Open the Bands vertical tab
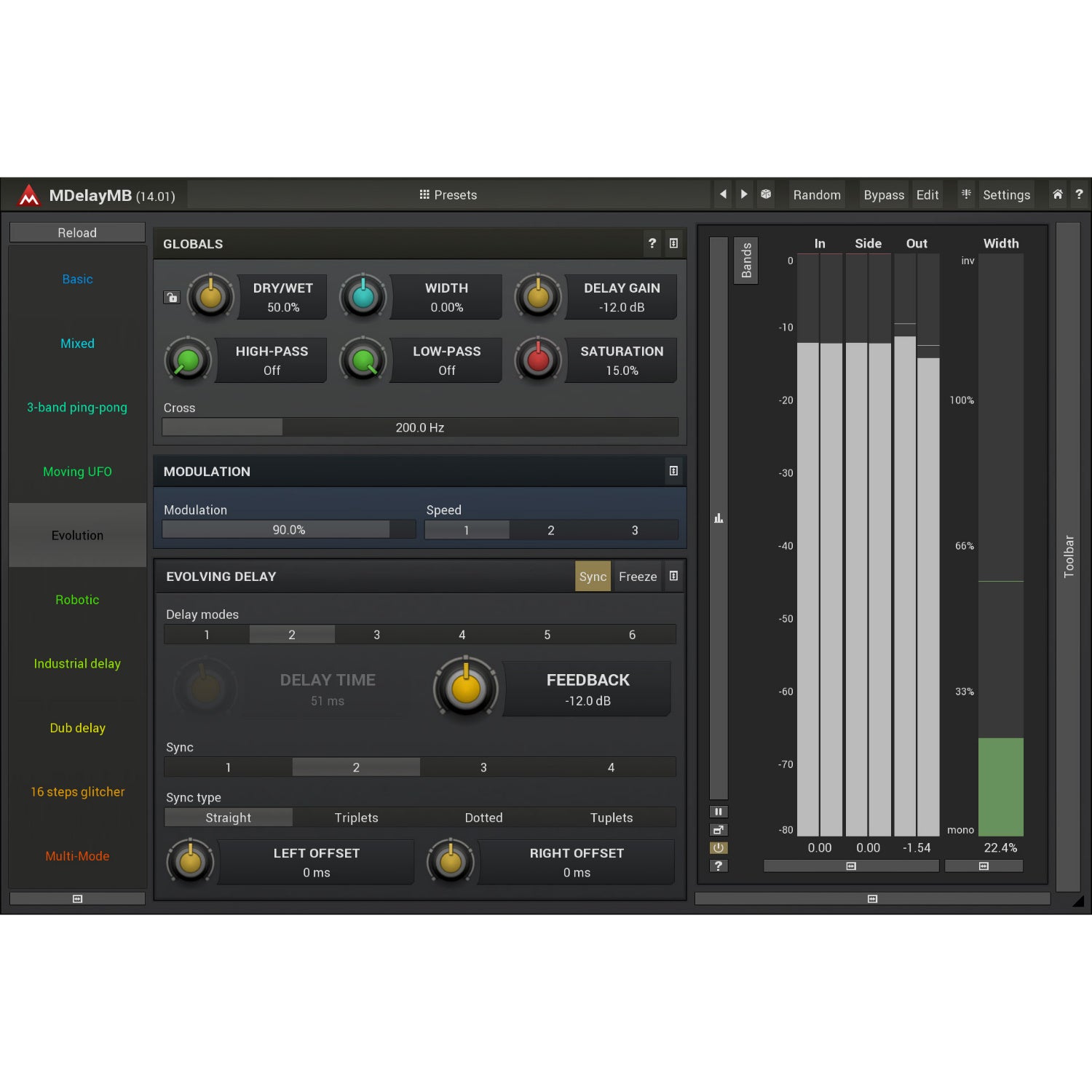This screenshot has width=1092, height=1092. [746, 261]
